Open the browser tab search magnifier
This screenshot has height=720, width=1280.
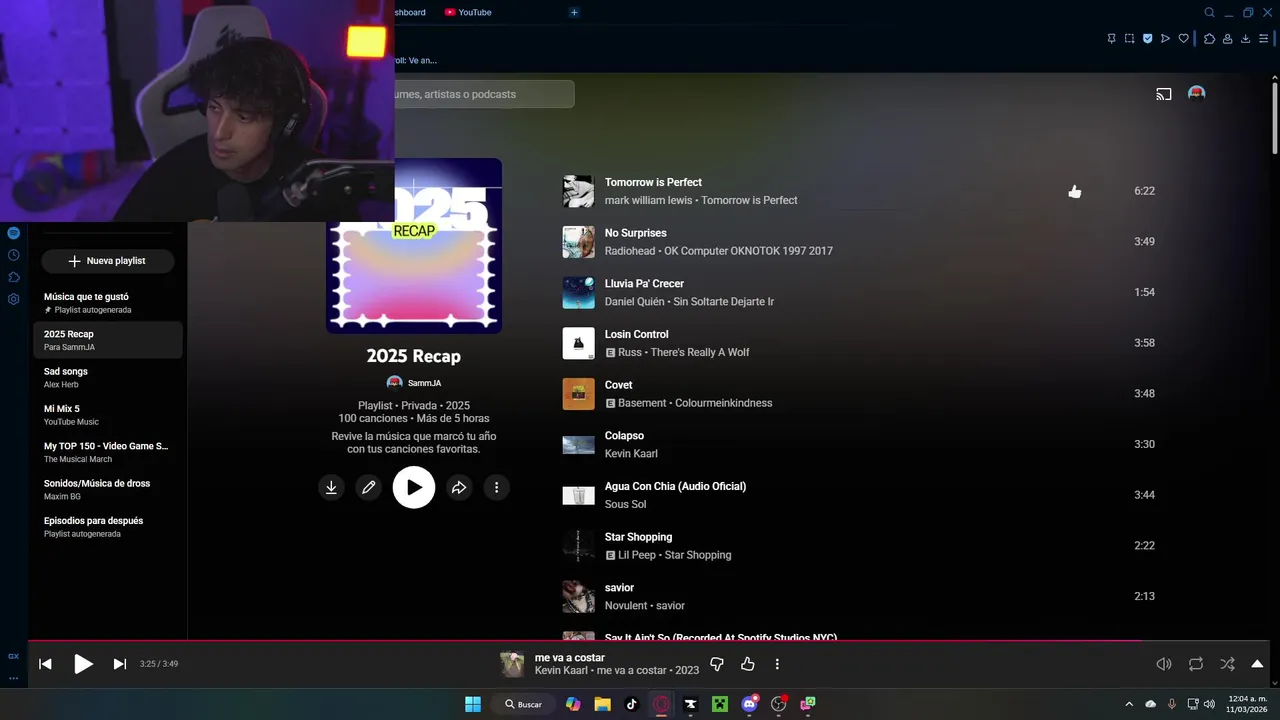point(1209,13)
